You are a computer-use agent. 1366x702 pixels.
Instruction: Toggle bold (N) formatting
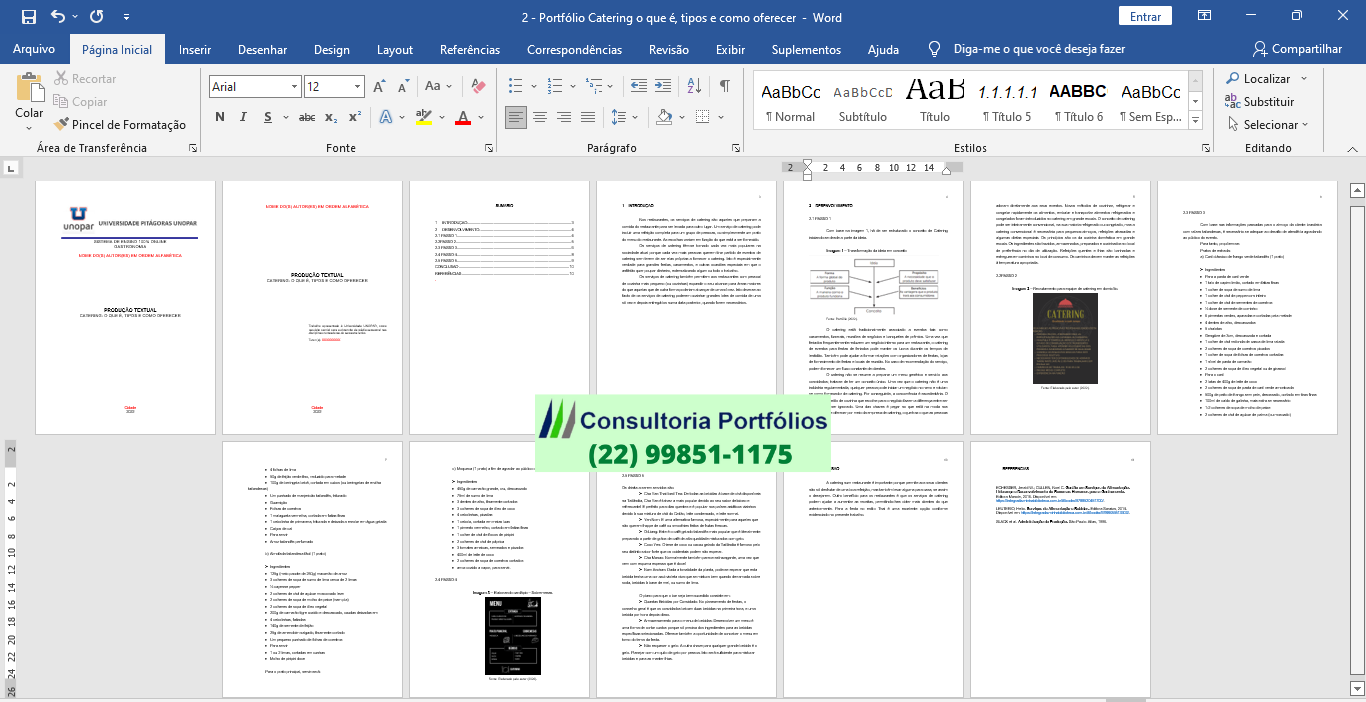219,117
